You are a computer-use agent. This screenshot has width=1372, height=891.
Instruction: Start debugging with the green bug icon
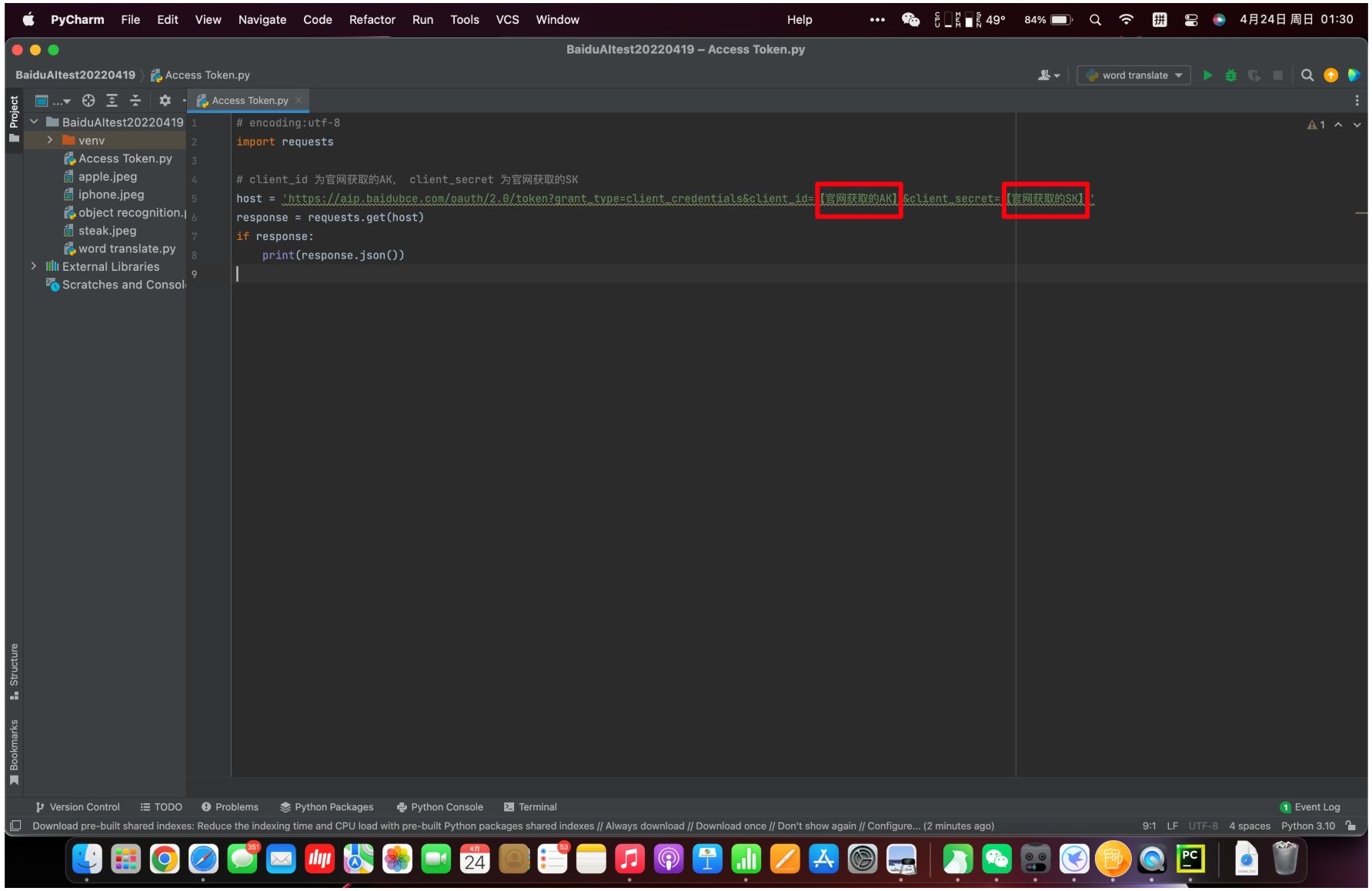(x=1230, y=75)
